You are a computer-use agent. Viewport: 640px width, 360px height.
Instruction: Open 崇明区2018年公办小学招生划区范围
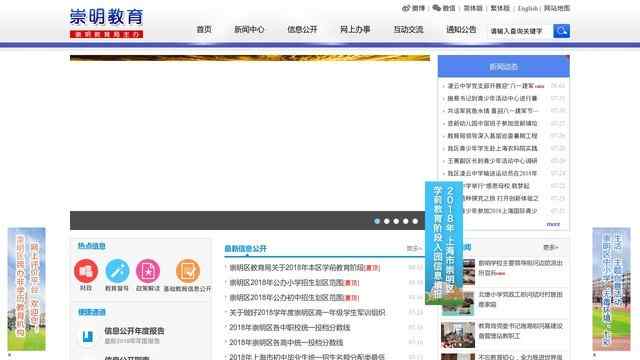[294, 282]
